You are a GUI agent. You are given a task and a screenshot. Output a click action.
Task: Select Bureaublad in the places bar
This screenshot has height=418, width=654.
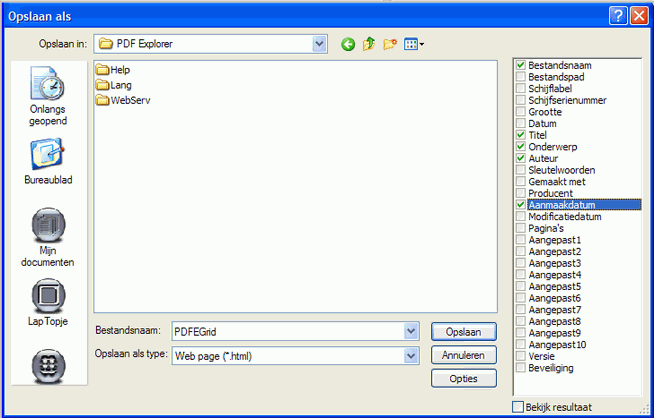point(48,162)
